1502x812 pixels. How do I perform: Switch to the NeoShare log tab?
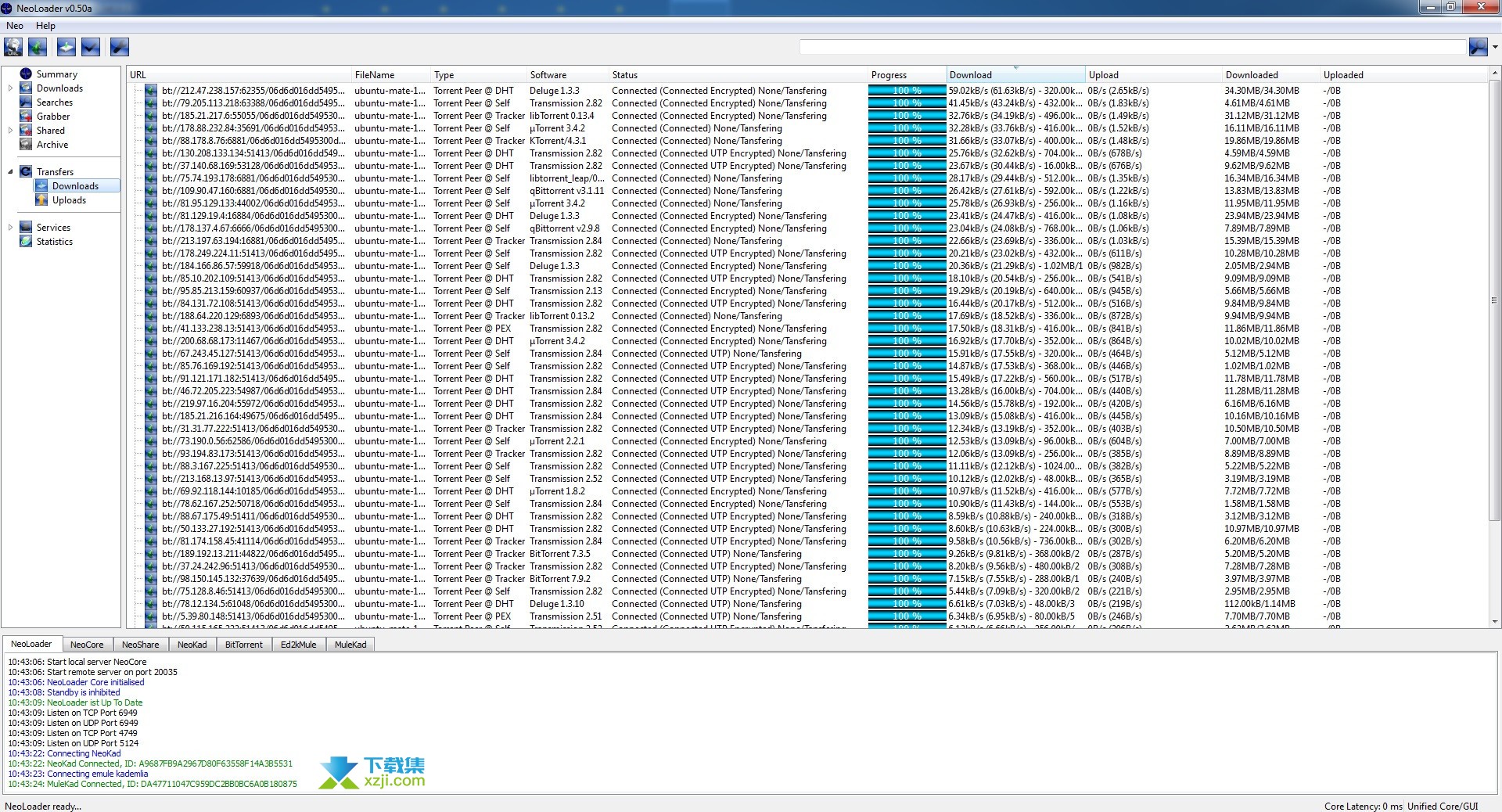141,645
